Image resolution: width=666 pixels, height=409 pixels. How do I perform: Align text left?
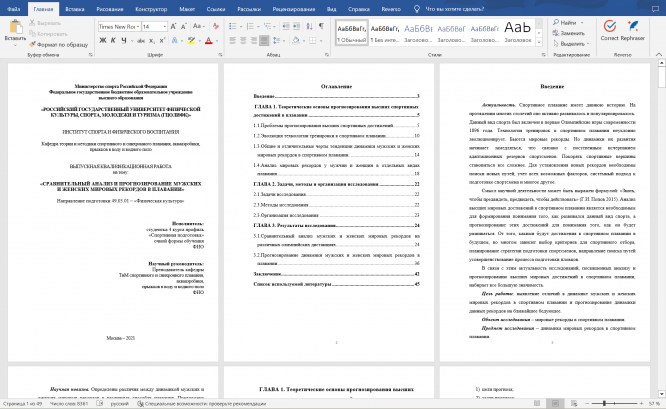(233, 41)
